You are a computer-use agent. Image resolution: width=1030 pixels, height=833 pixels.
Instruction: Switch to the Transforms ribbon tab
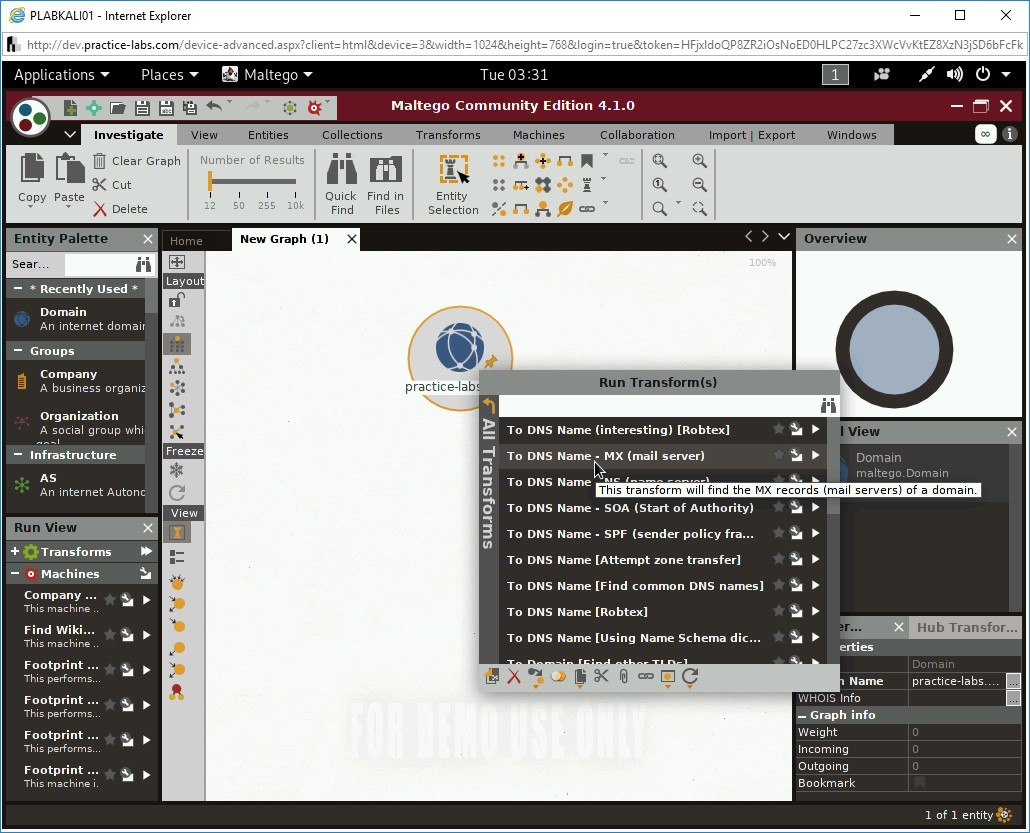click(447, 134)
